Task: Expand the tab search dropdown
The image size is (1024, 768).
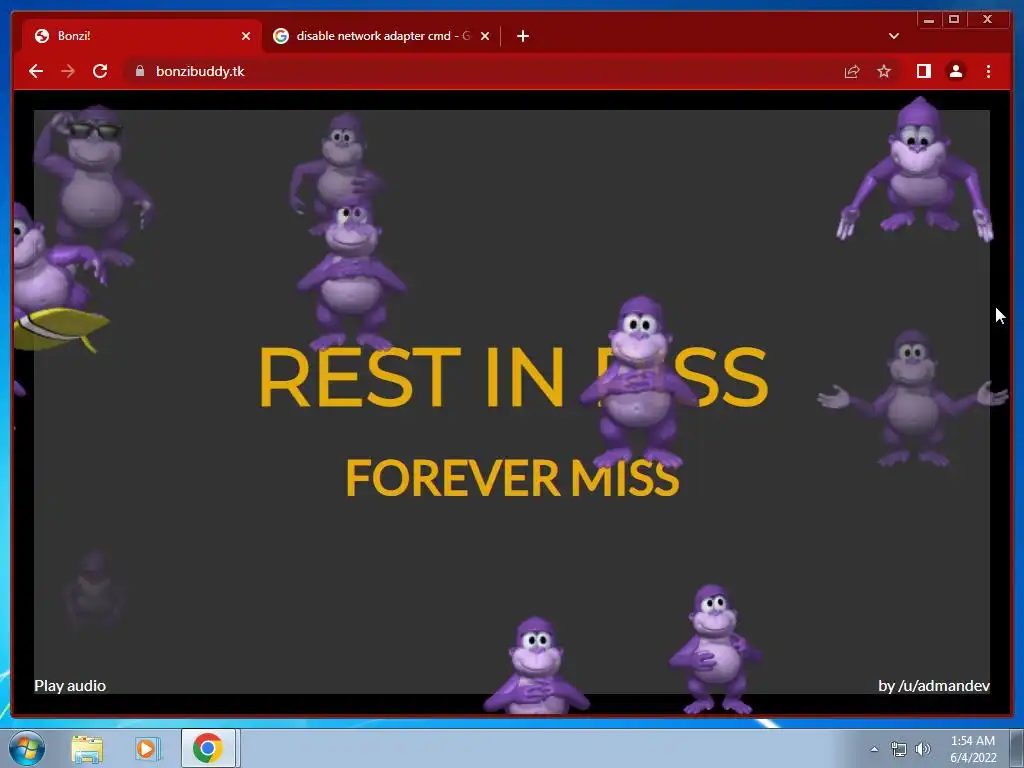Action: coord(894,36)
